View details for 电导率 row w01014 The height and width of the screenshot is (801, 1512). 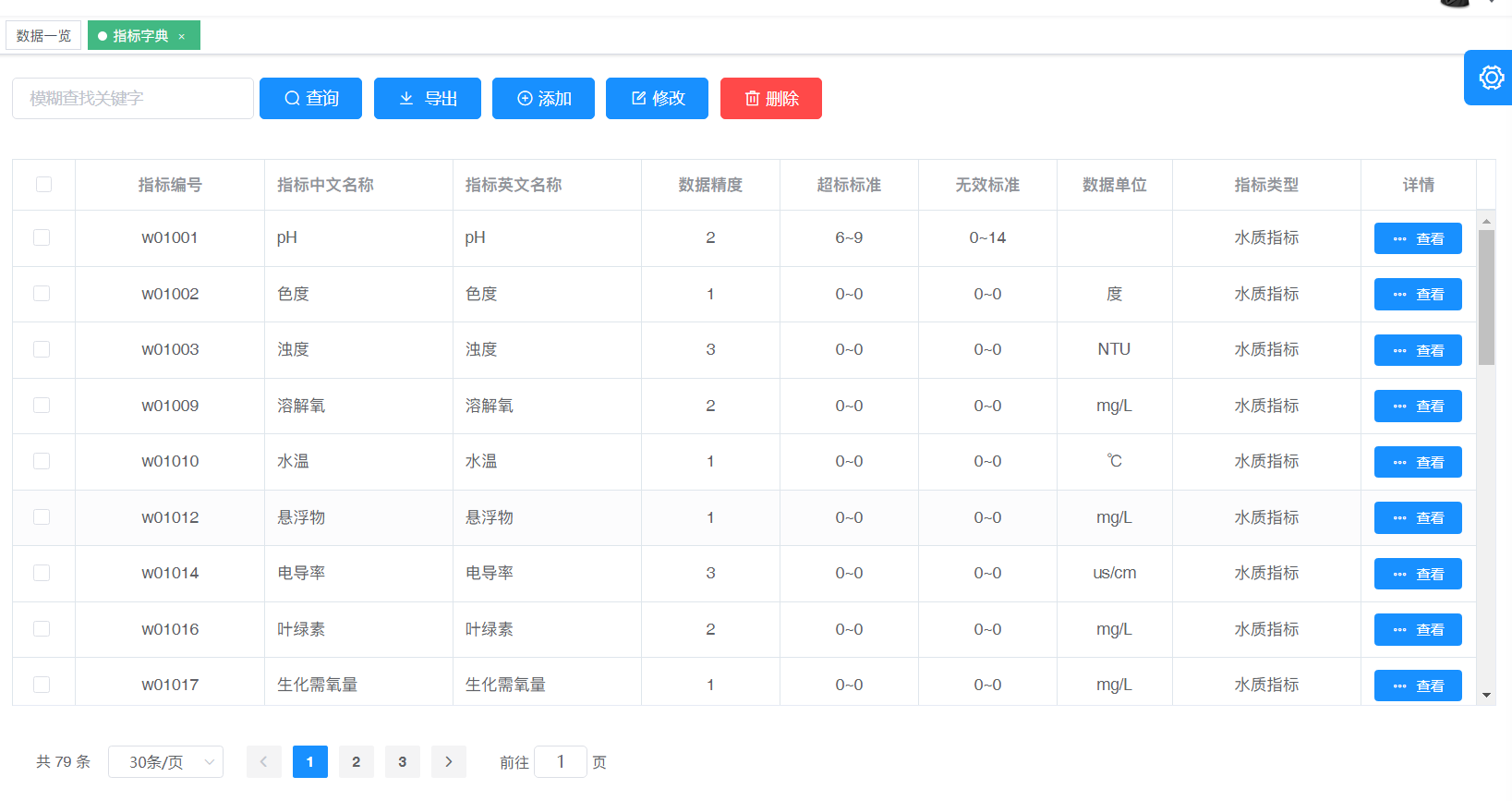pos(1418,574)
